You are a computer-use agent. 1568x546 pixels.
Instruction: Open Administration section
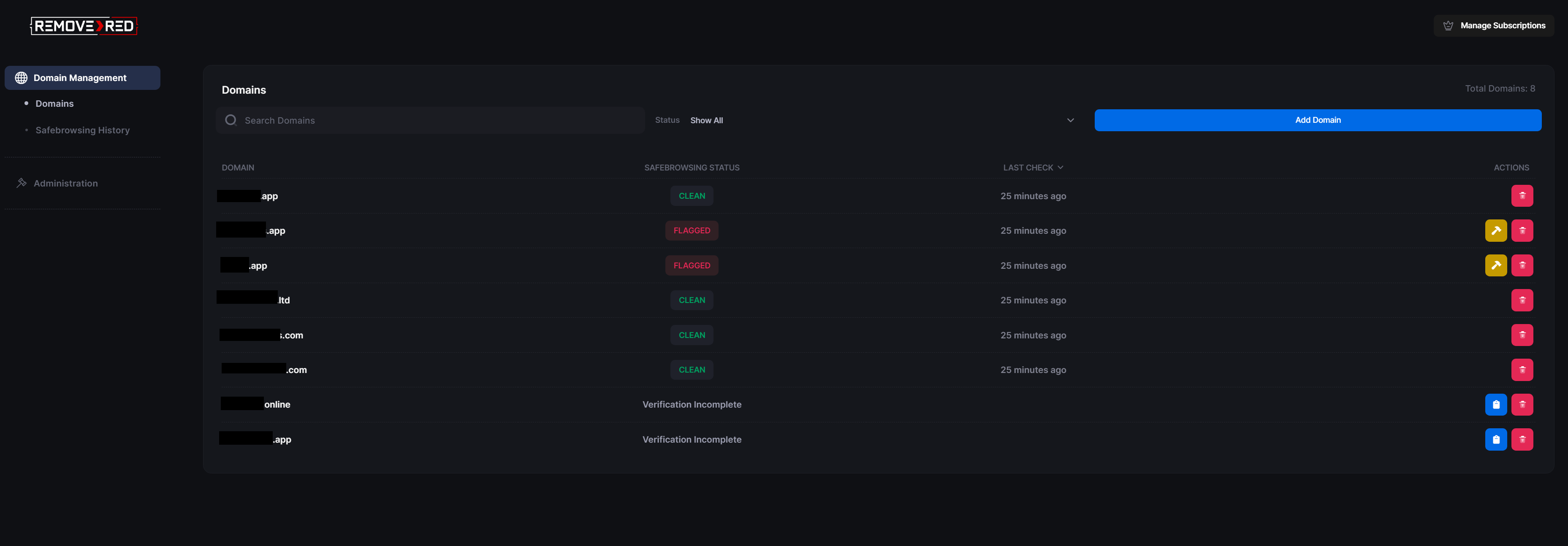[65, 183]
